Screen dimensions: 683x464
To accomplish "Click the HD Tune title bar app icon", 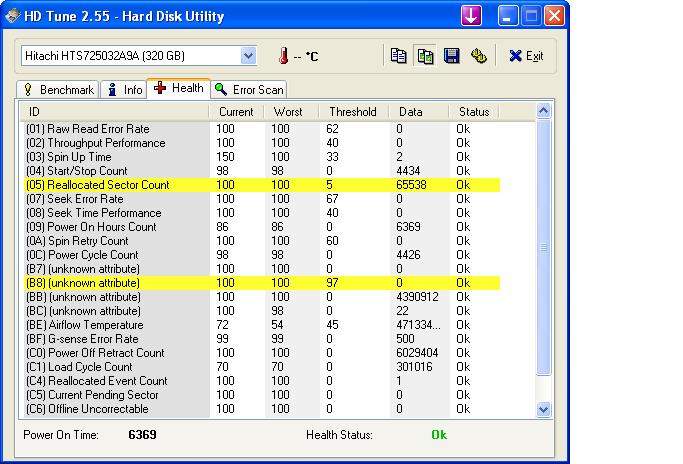I will coord(12,16).
